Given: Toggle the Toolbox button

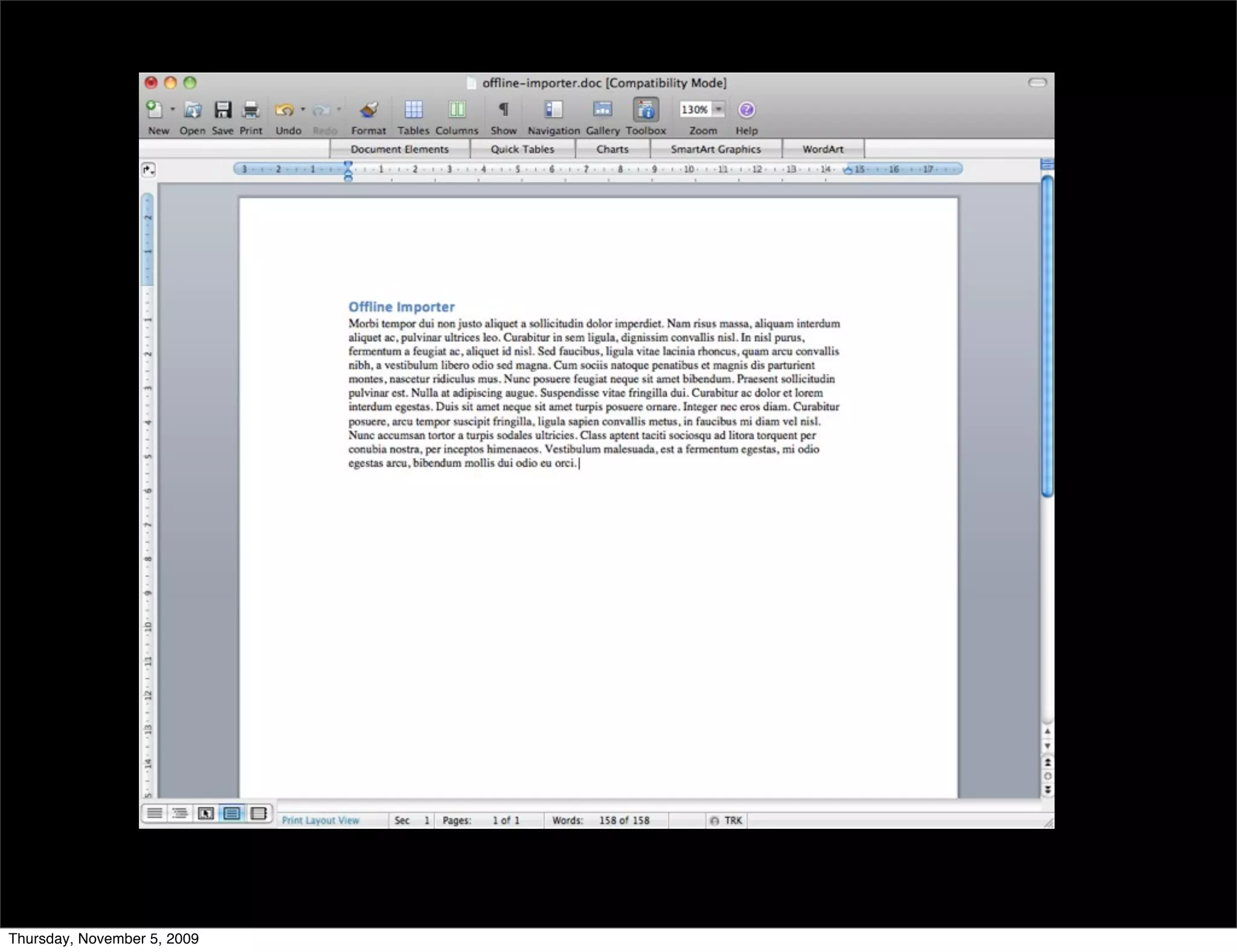Looking at the screenshot, I should (646, 110).
